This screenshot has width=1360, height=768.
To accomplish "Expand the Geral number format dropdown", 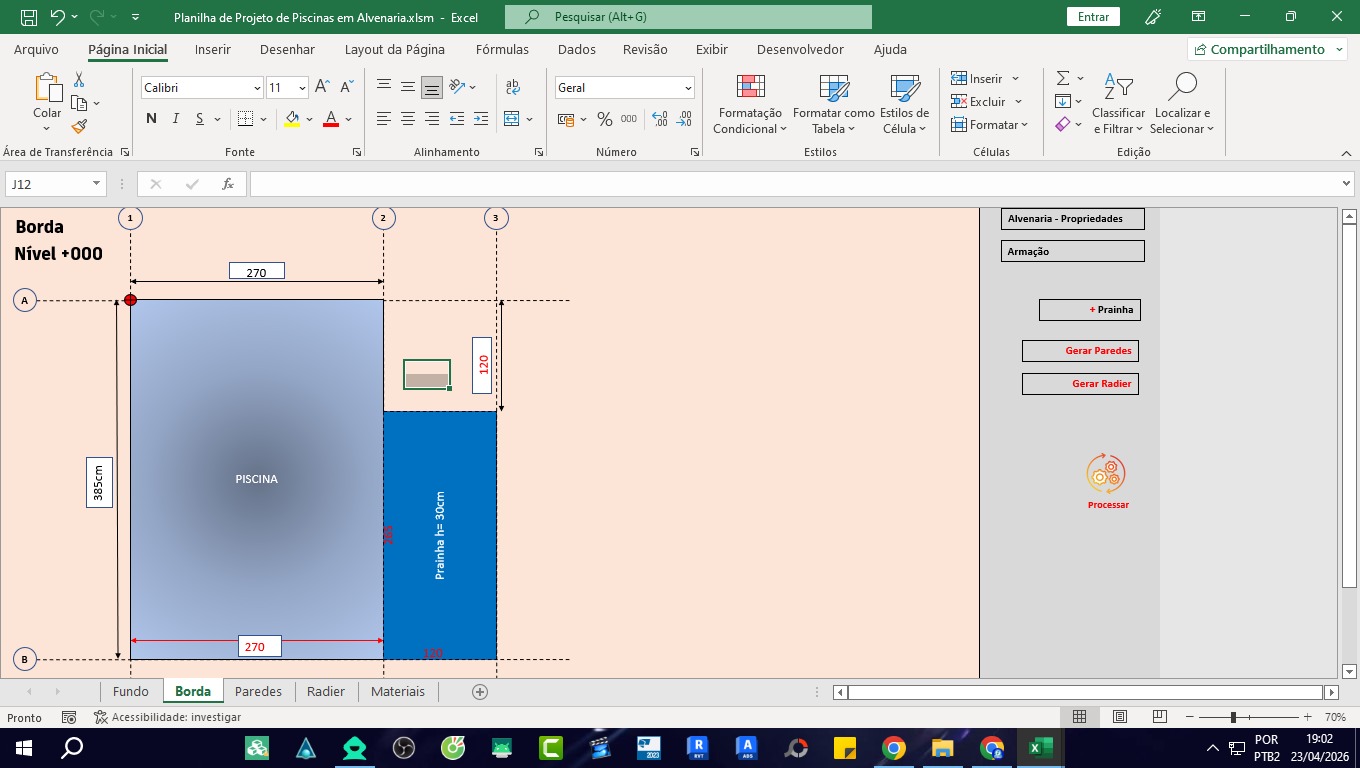I will [688, 88].
